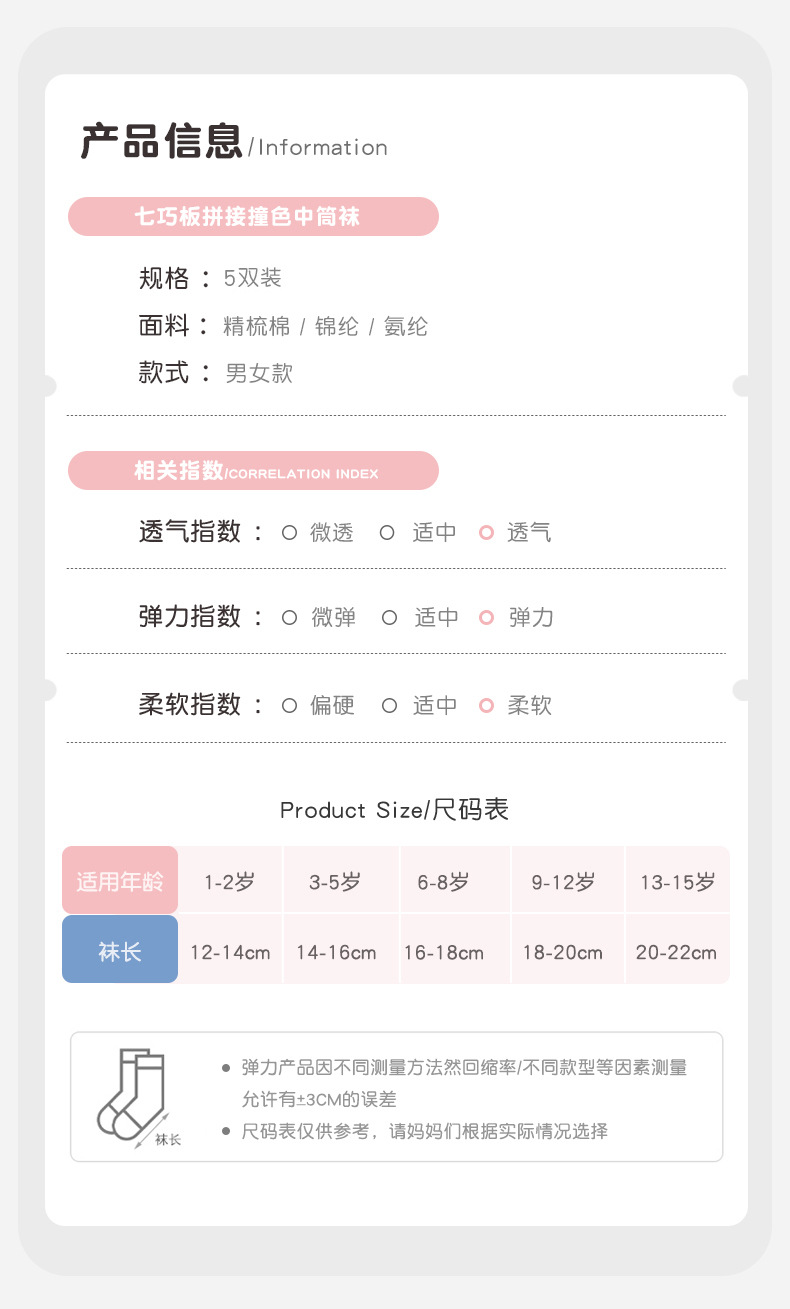Click the 相关指数 correlation index banner
Viewport: 790px width, 1309px height.
coord(253,471)
